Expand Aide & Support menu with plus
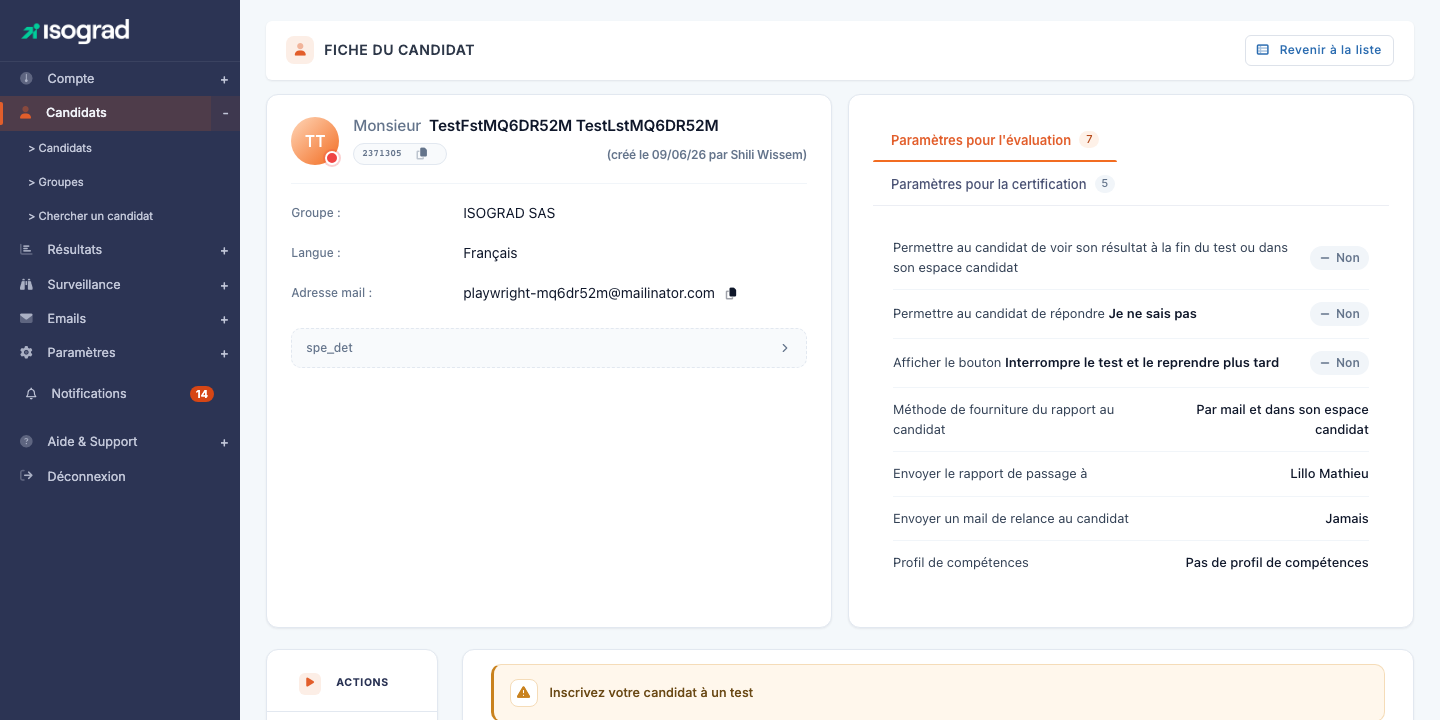 [x=224, y=442]
